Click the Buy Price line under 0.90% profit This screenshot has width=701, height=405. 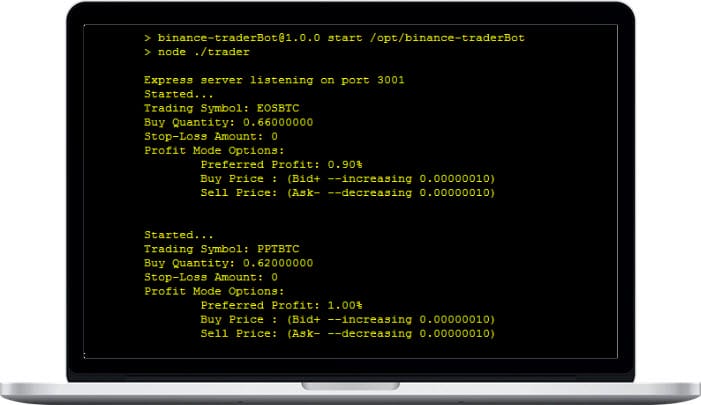[x=348, y=179]
